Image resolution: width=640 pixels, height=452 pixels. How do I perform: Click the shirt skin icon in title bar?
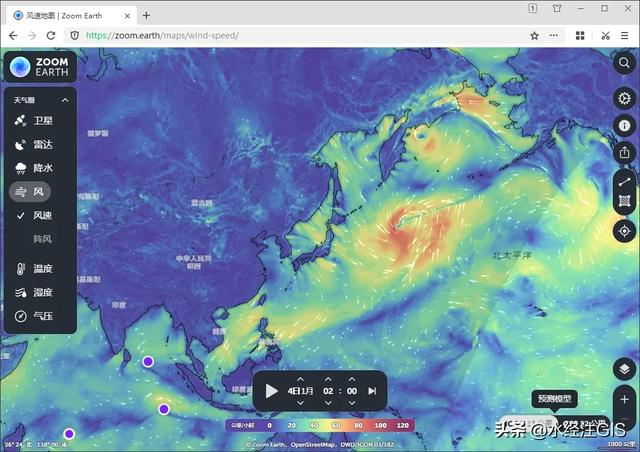click(x=557, y=8)
